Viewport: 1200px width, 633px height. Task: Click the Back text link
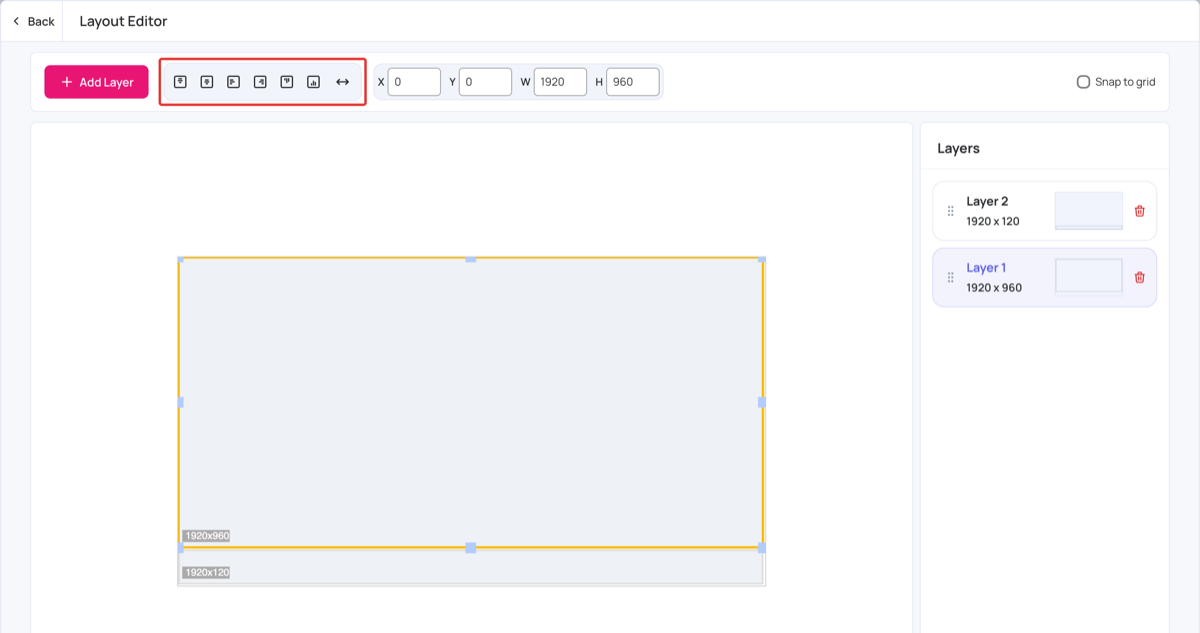pos(41,21)
